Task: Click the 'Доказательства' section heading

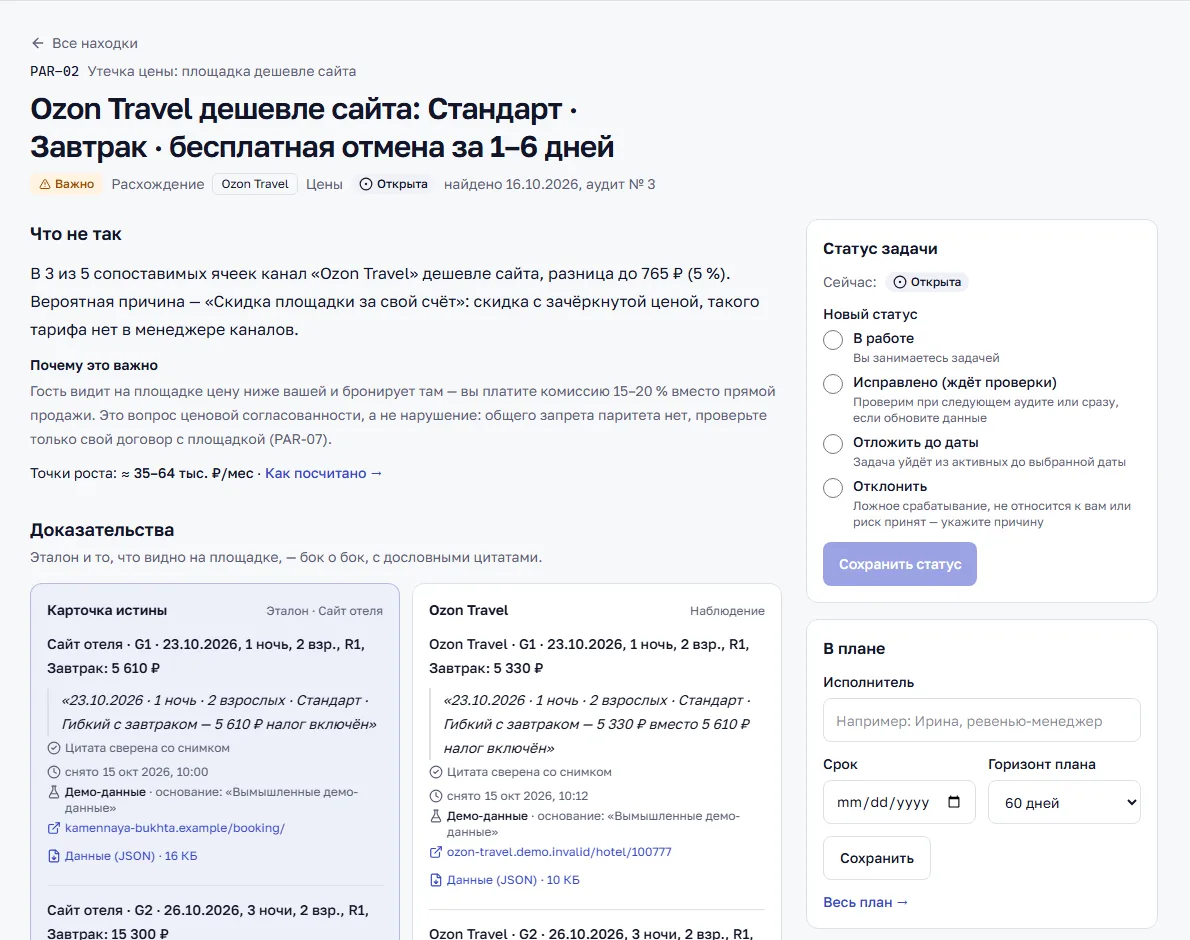Action: tap(102, 530)
